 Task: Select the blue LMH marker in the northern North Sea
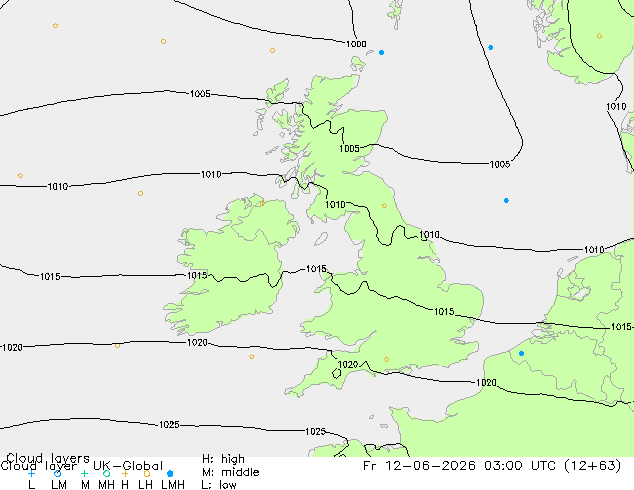[x=490, y=48]
